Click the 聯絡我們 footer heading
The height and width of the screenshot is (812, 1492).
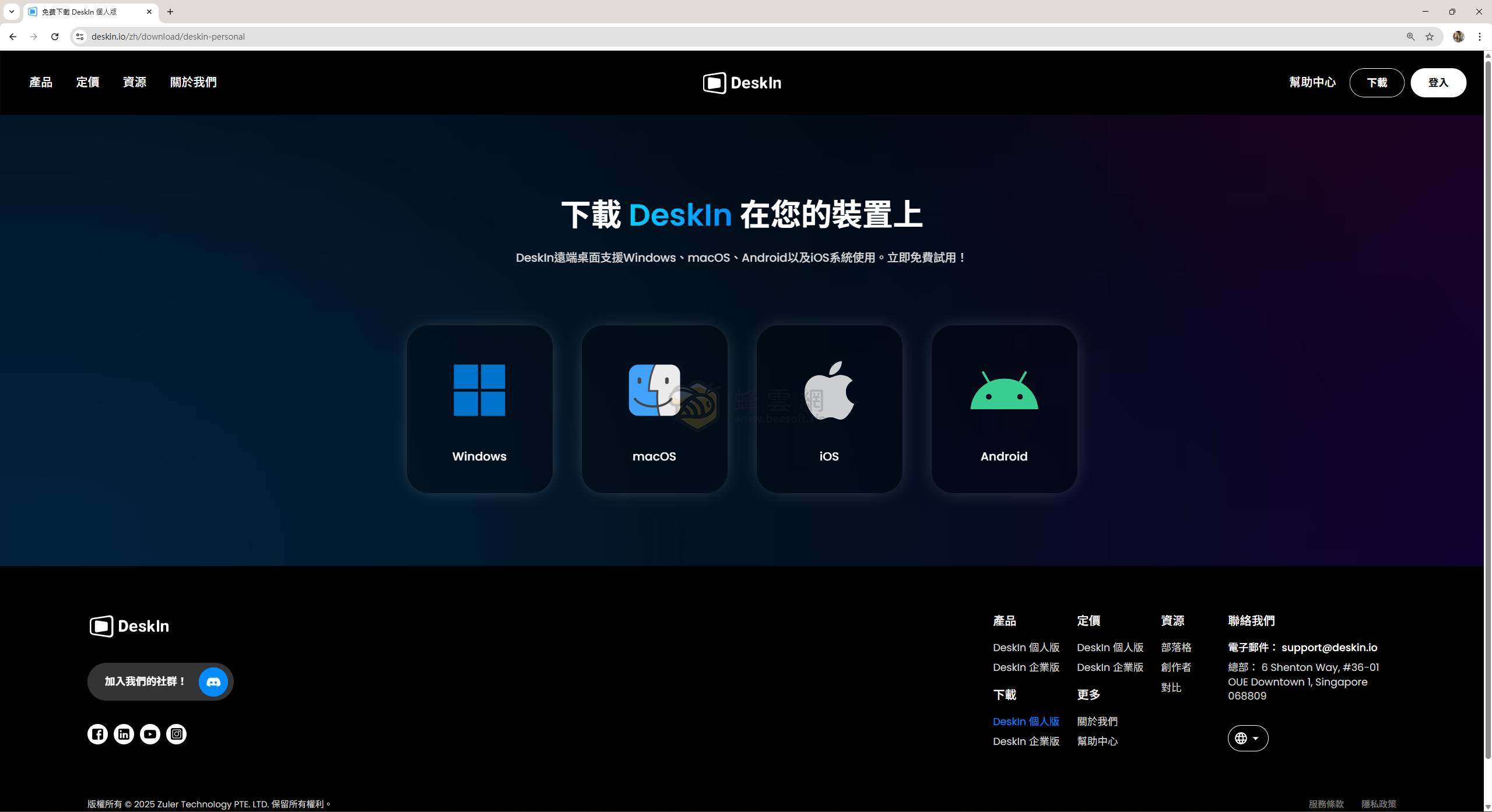pyautogui.click(x=1251, y=621)
